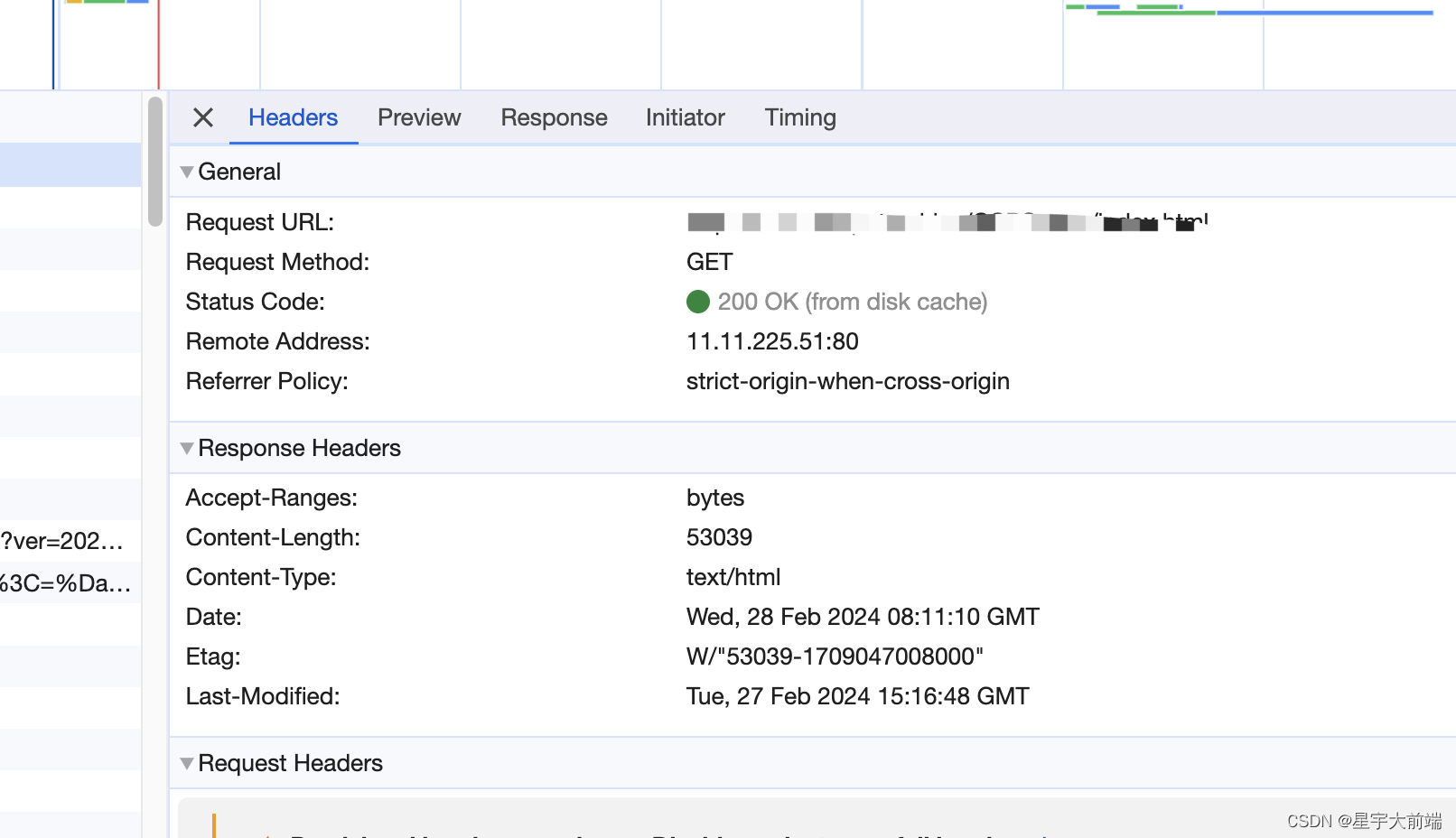This screenshot has width=1456, height=838.
Task: Collapse the Response Headers section
Action: pos(187,448)
